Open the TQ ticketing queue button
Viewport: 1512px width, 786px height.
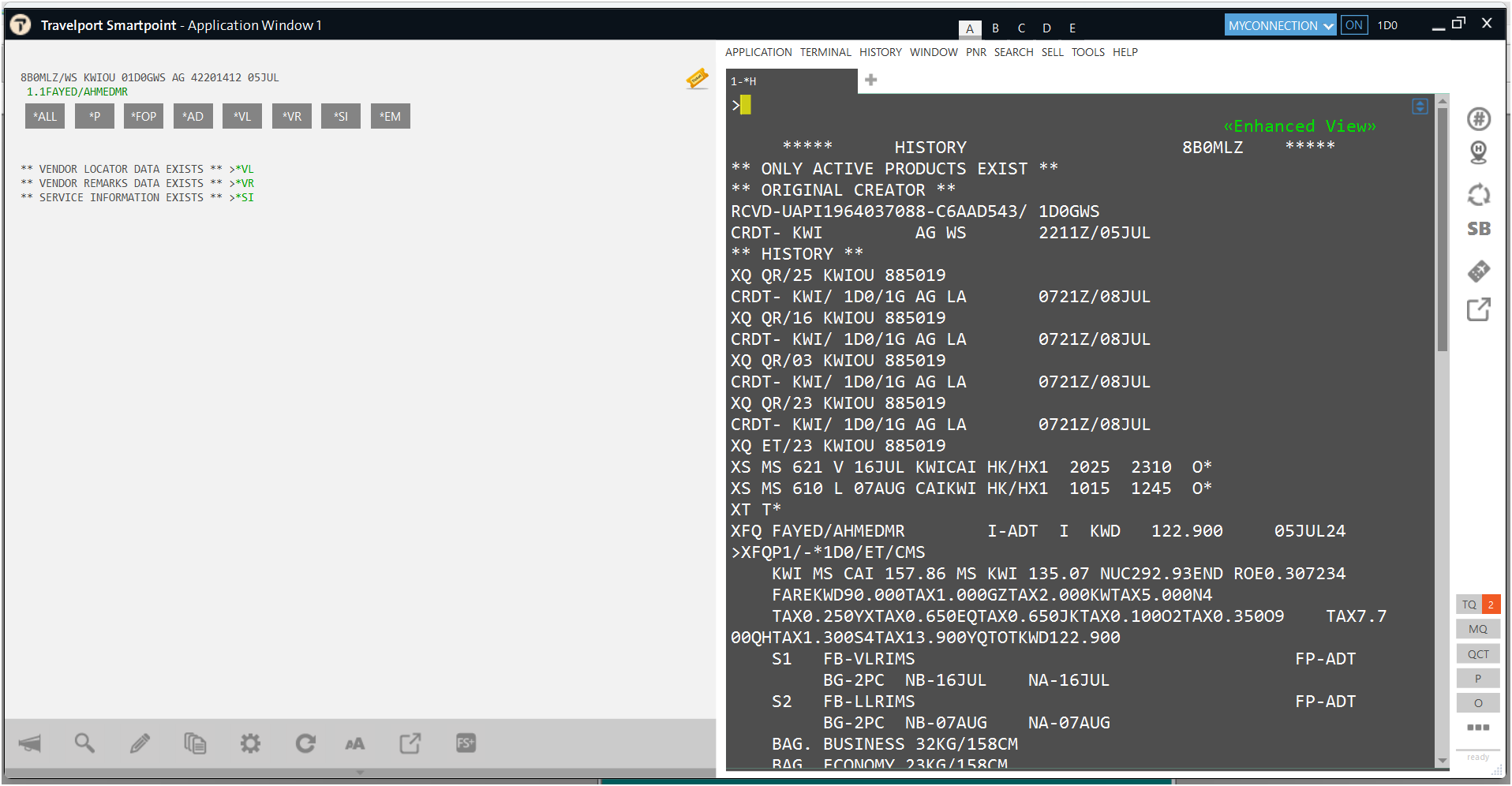[1469, 604]
